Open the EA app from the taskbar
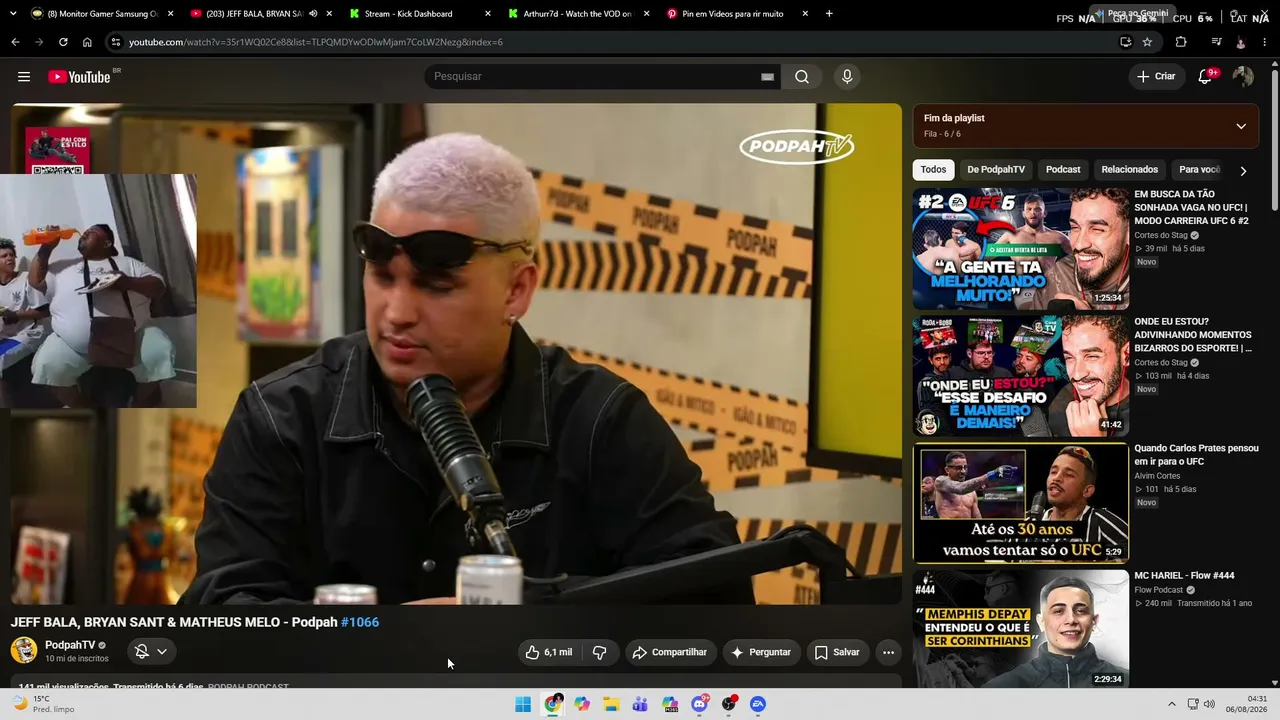Viewport: 1280px width, 720px height. point(758,704)
